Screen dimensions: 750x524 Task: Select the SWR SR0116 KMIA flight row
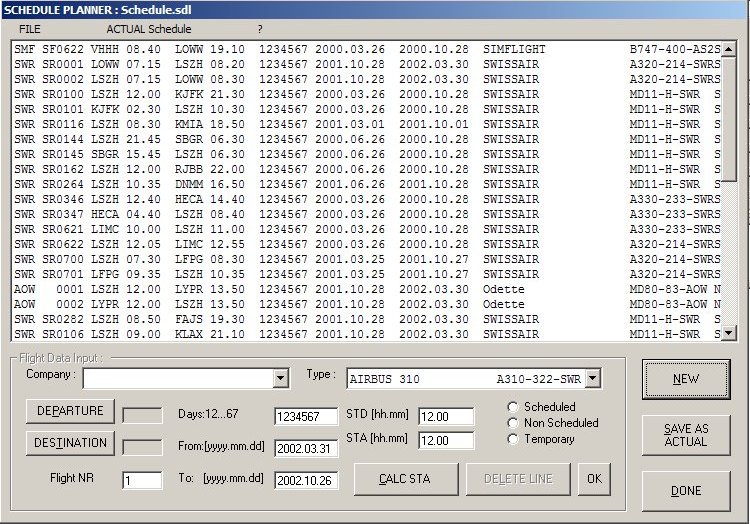367,124
